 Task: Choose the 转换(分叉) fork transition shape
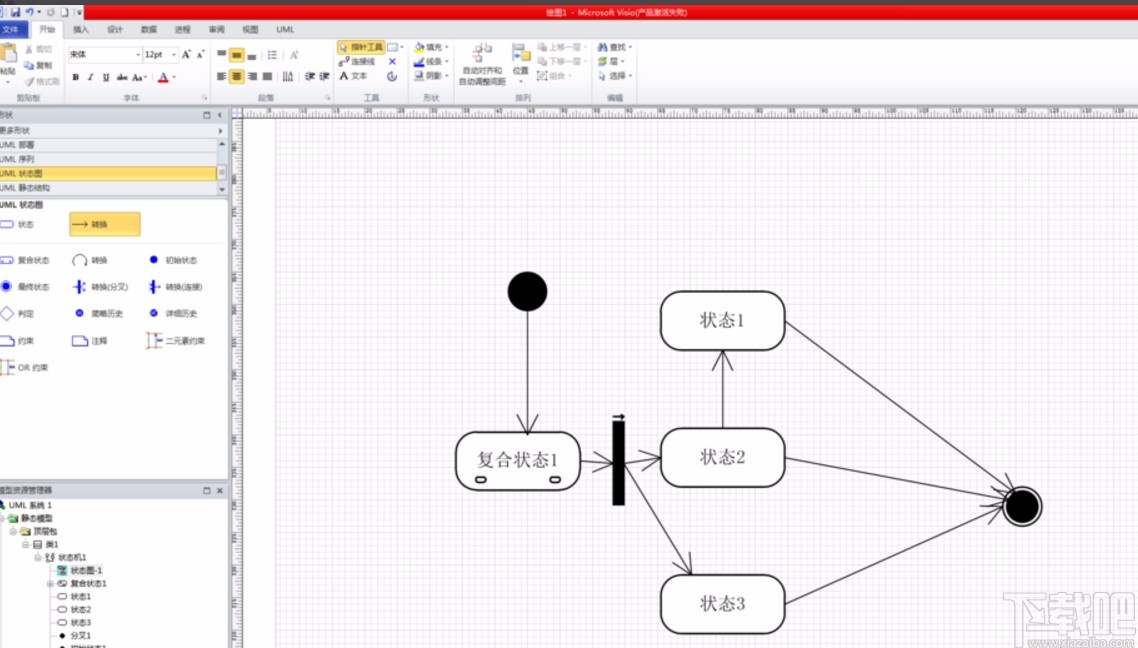pos(100,287)
